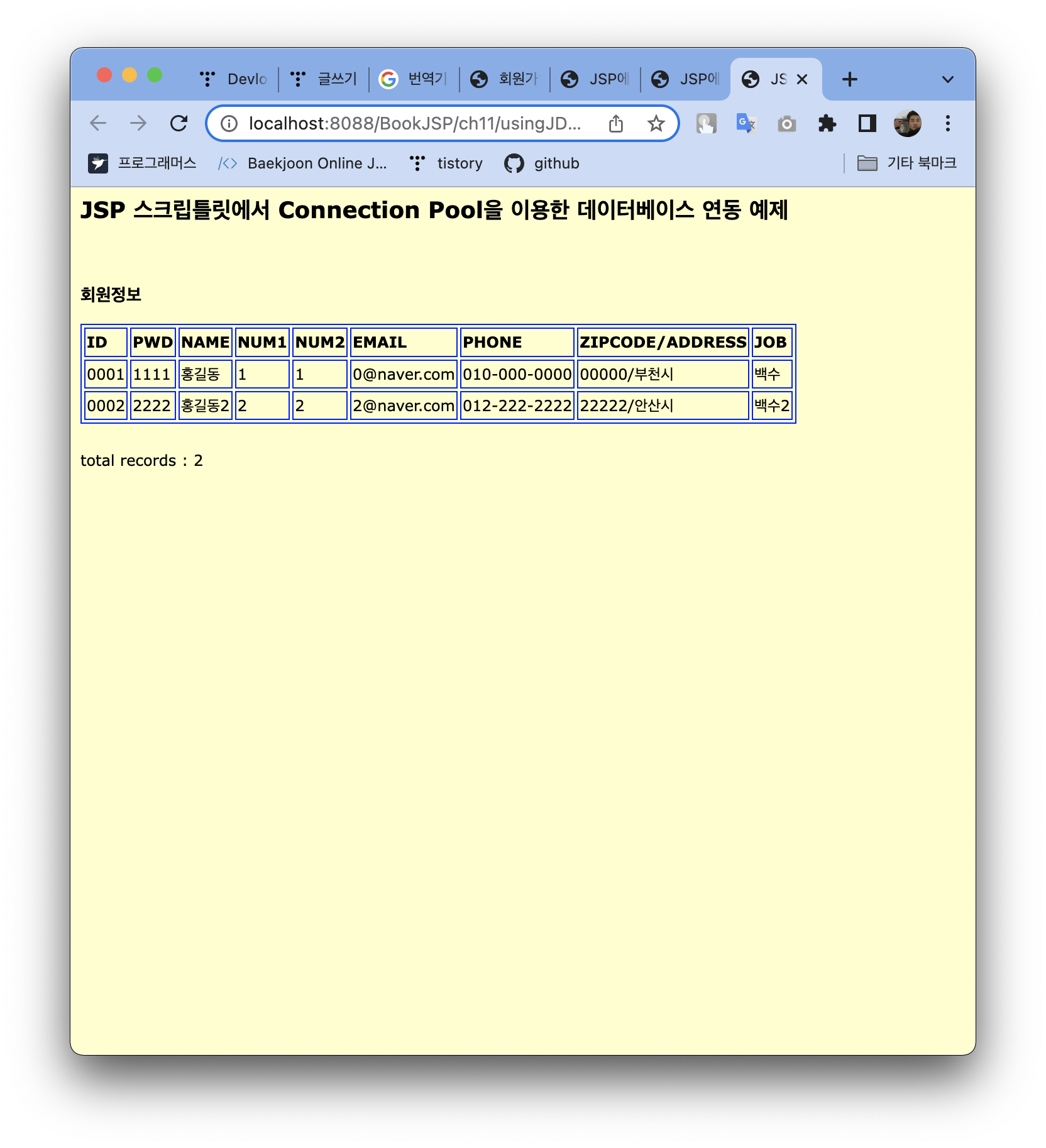Click the 012-222-2222 phone cell

(x=517, y=406)
